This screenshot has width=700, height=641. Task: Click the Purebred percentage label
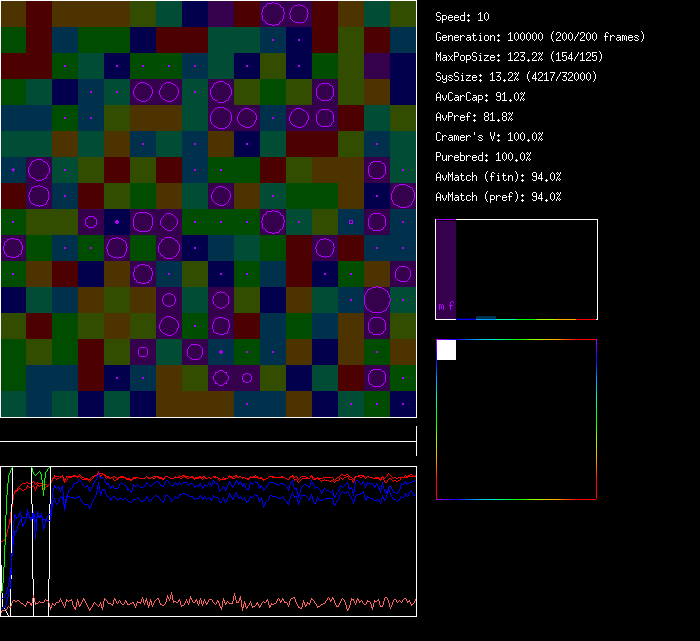484,157
